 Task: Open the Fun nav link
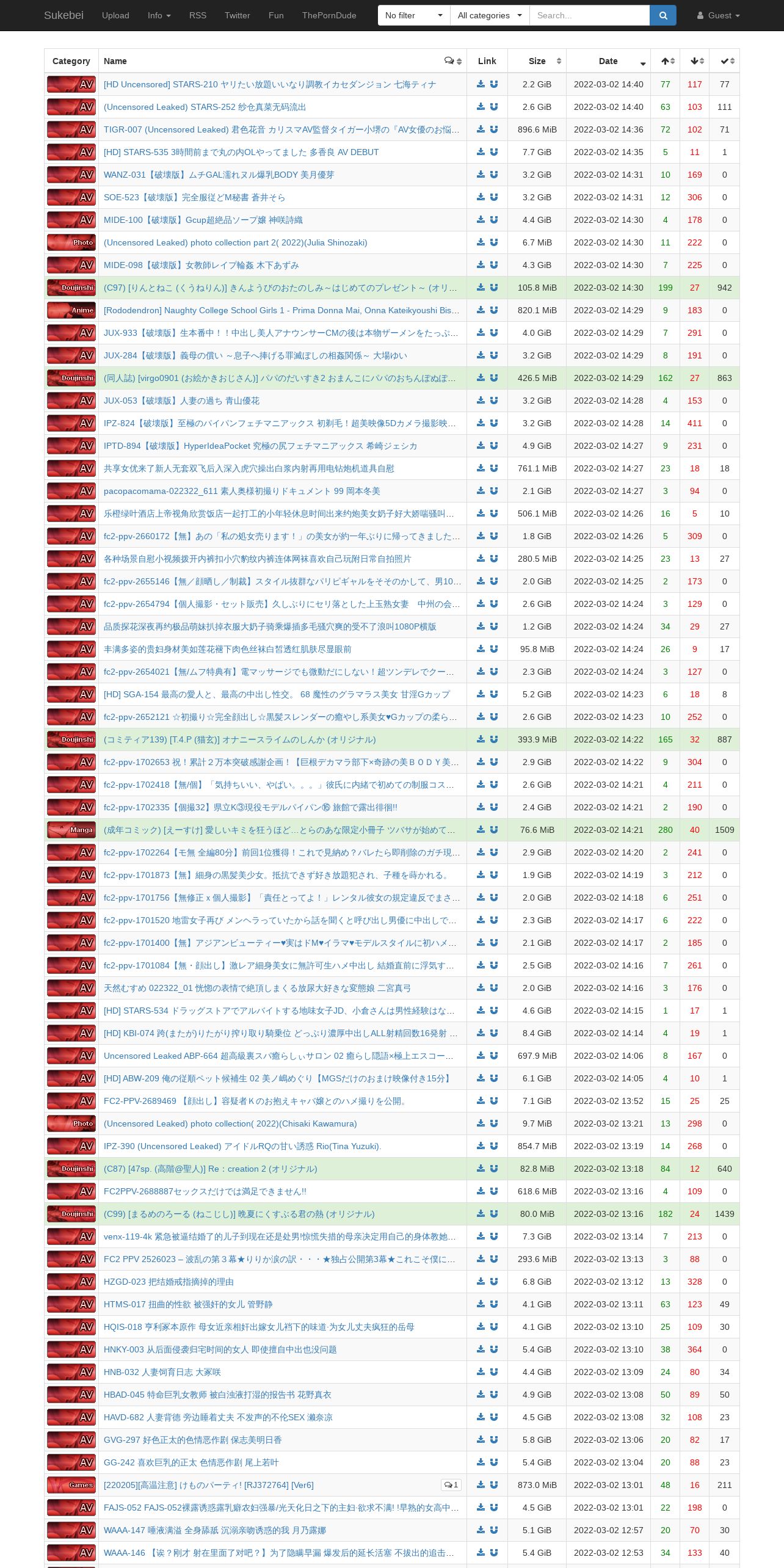click(x=276, y=15)
